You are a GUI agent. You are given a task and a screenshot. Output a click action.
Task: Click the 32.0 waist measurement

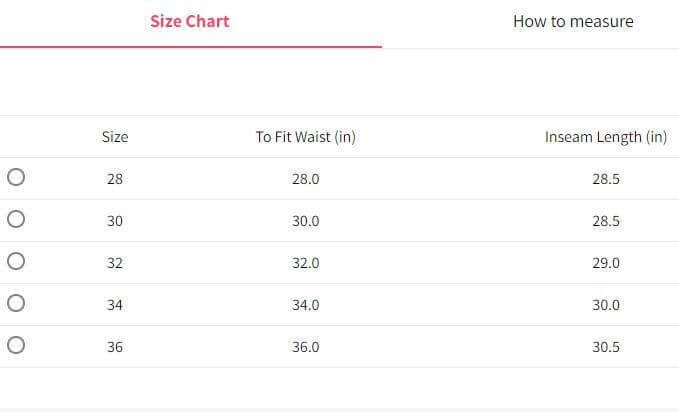[305, 263]
